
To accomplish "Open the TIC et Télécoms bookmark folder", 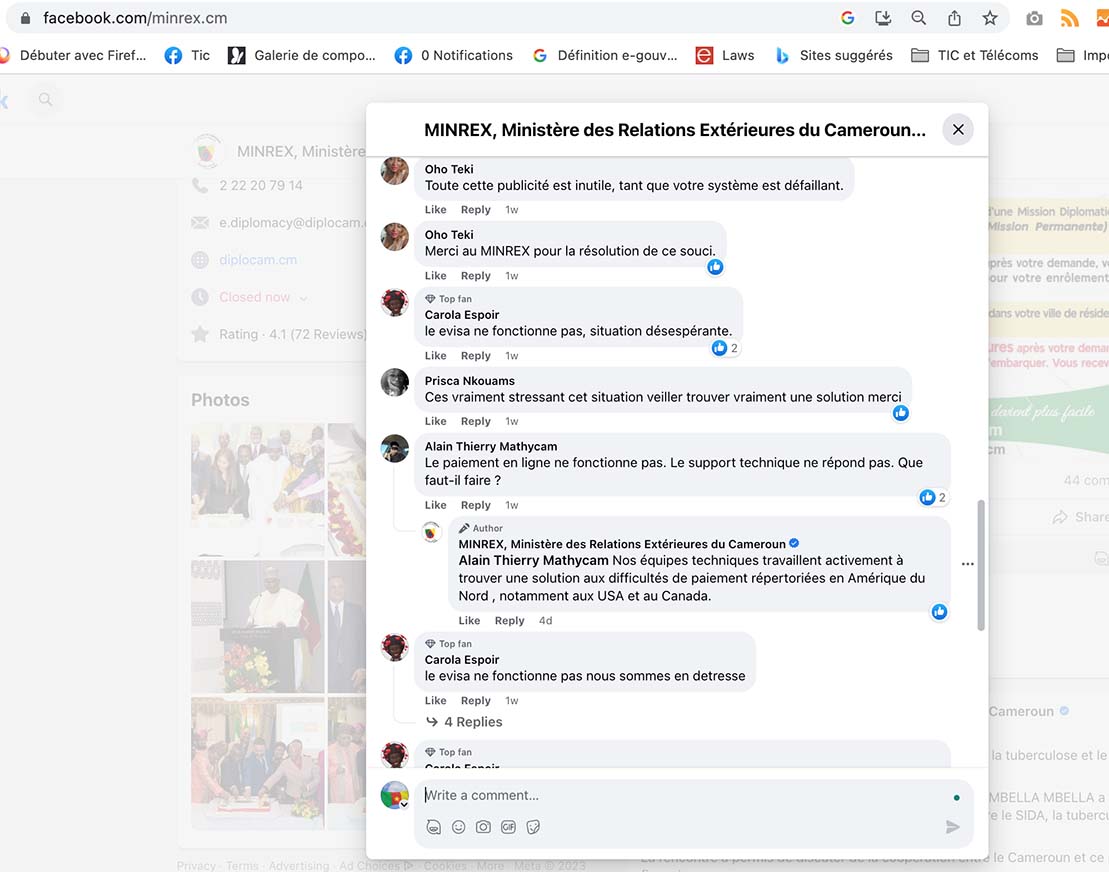I will pyautogui.click(x=975, y=55).
